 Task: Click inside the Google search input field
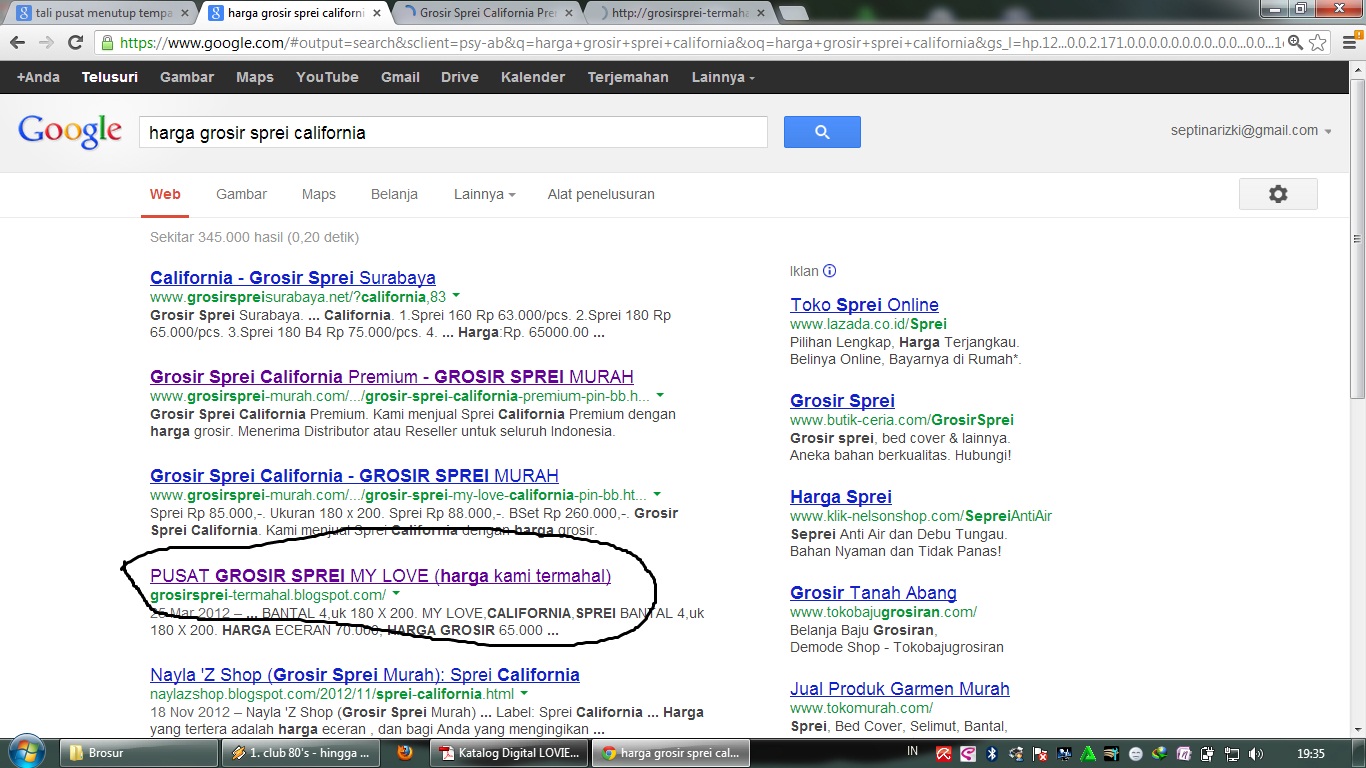[x=450, y=131]
